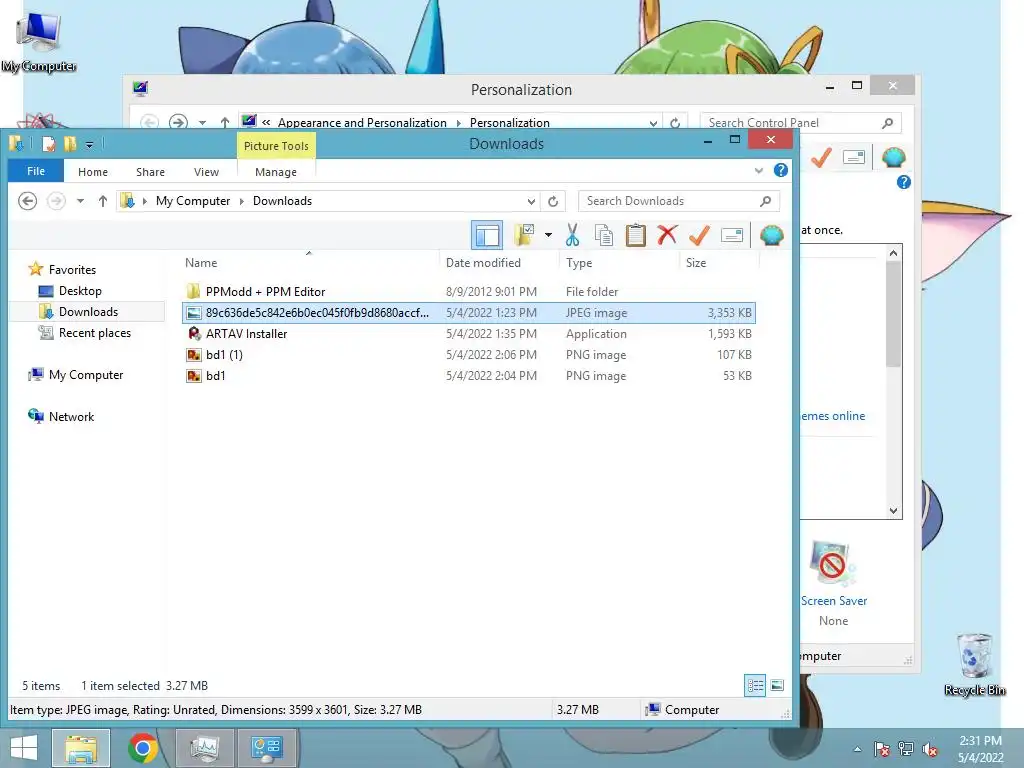
Task: Open the themes online link in Personalization
Action: [833, 416]
